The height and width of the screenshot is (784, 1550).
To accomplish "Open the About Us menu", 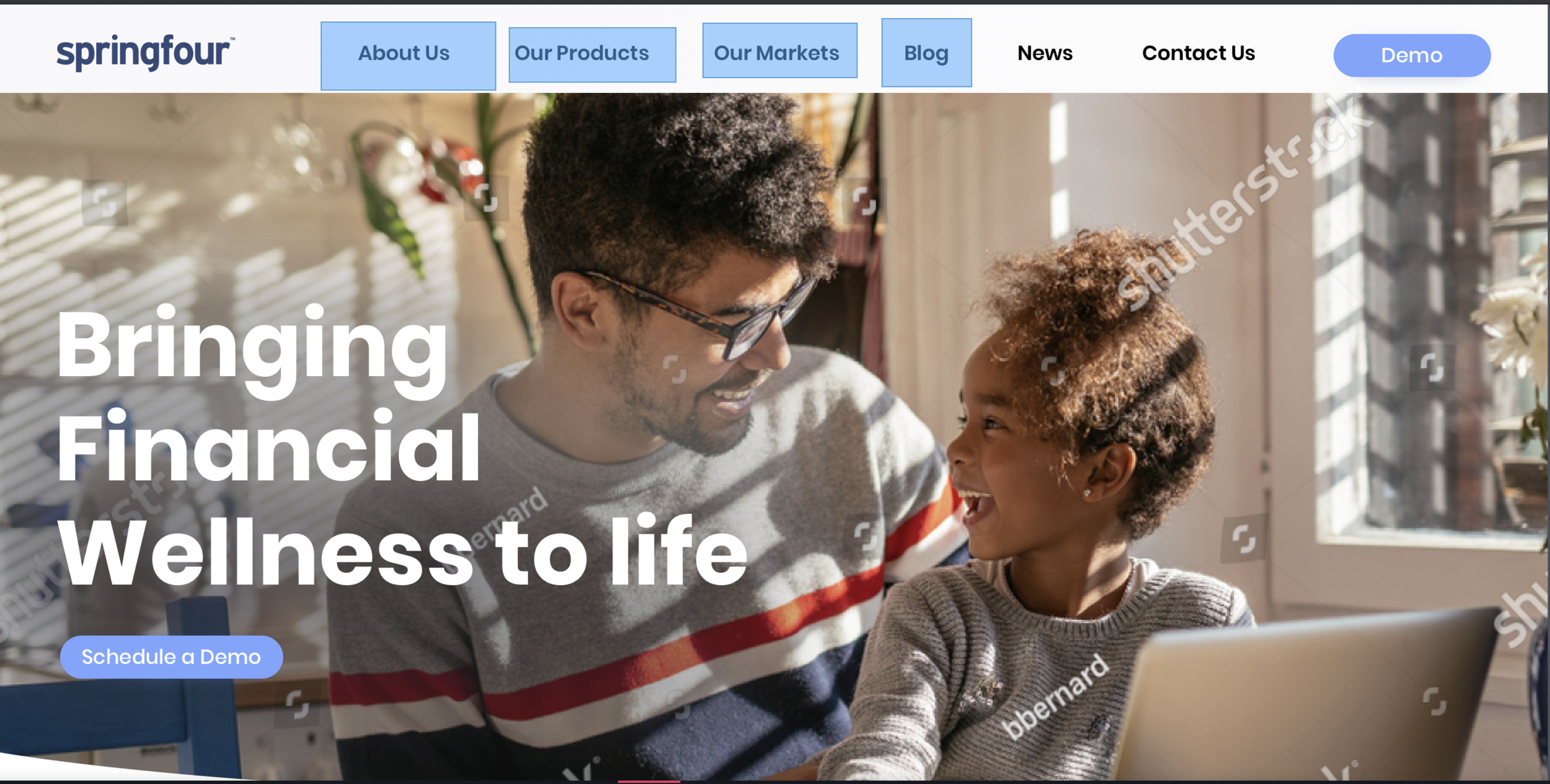I will click(x=408, y=56).
